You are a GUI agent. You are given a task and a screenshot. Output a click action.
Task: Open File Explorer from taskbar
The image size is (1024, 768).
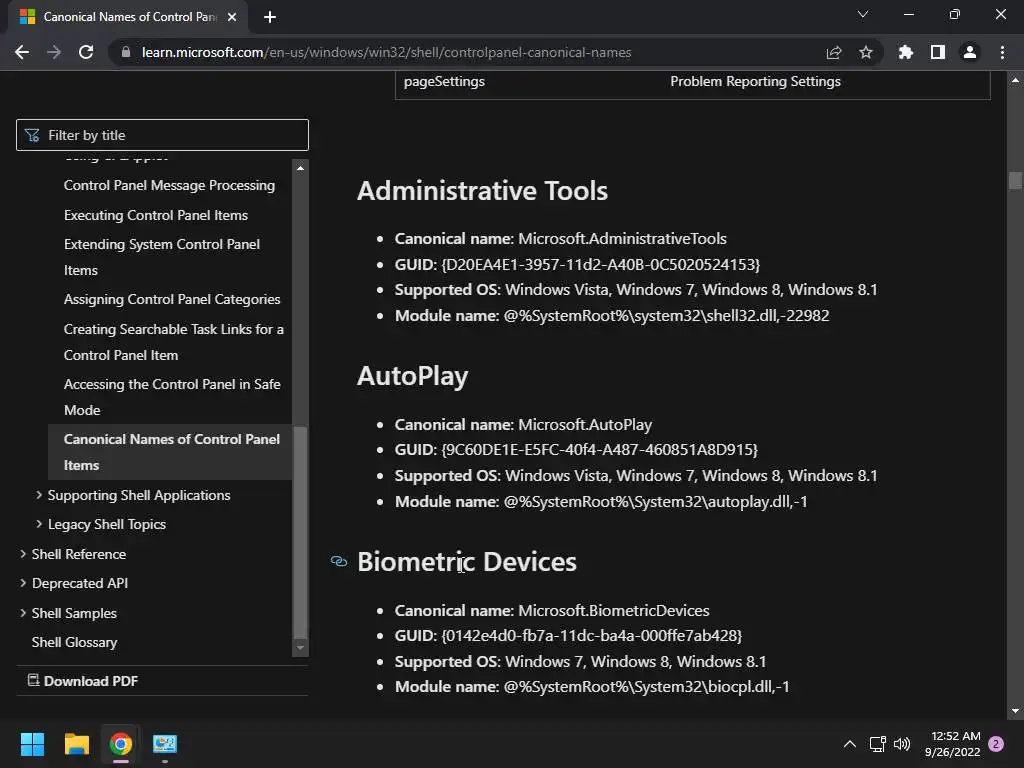tap(76, 744)
